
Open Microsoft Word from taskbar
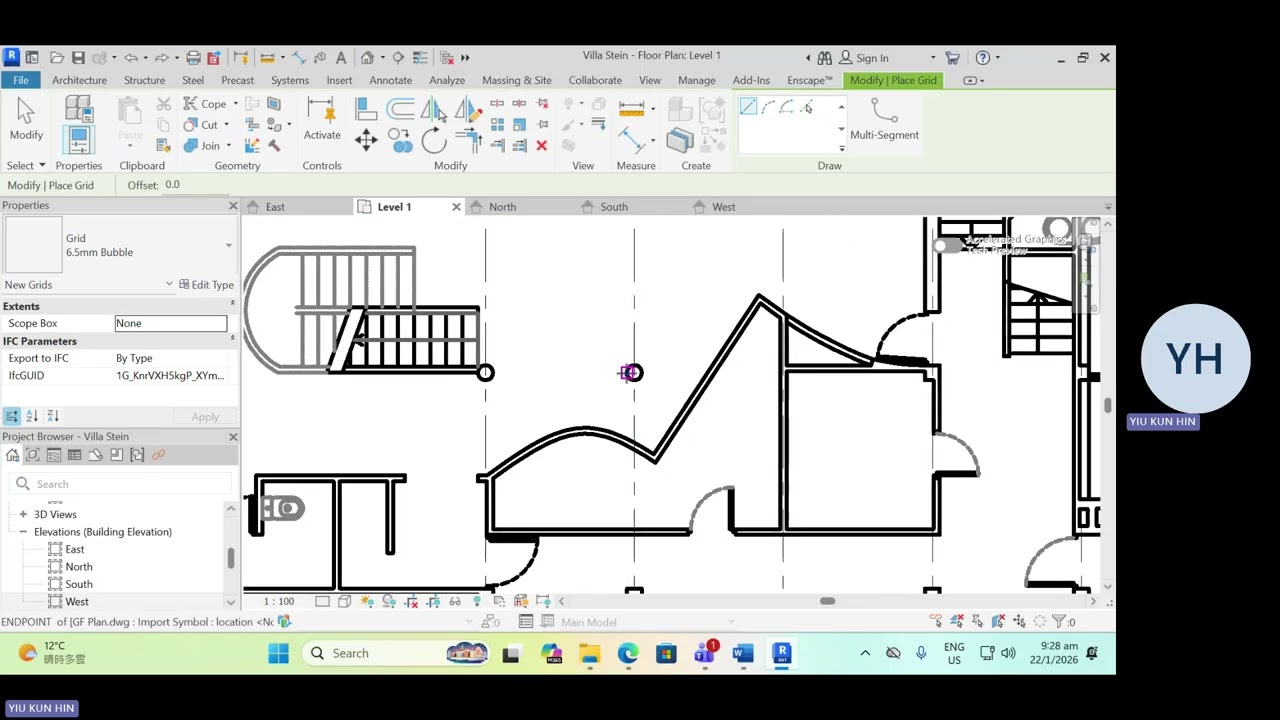tap(743, 653)
